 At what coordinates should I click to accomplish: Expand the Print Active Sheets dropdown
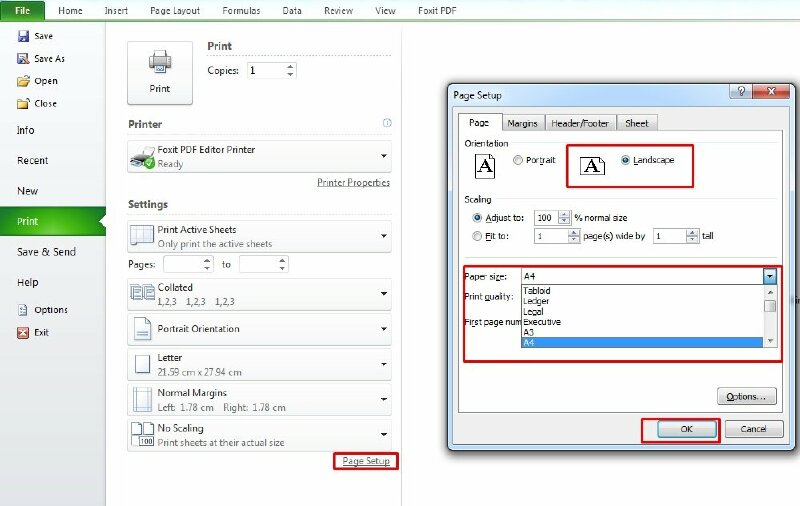tap(384, 236)
